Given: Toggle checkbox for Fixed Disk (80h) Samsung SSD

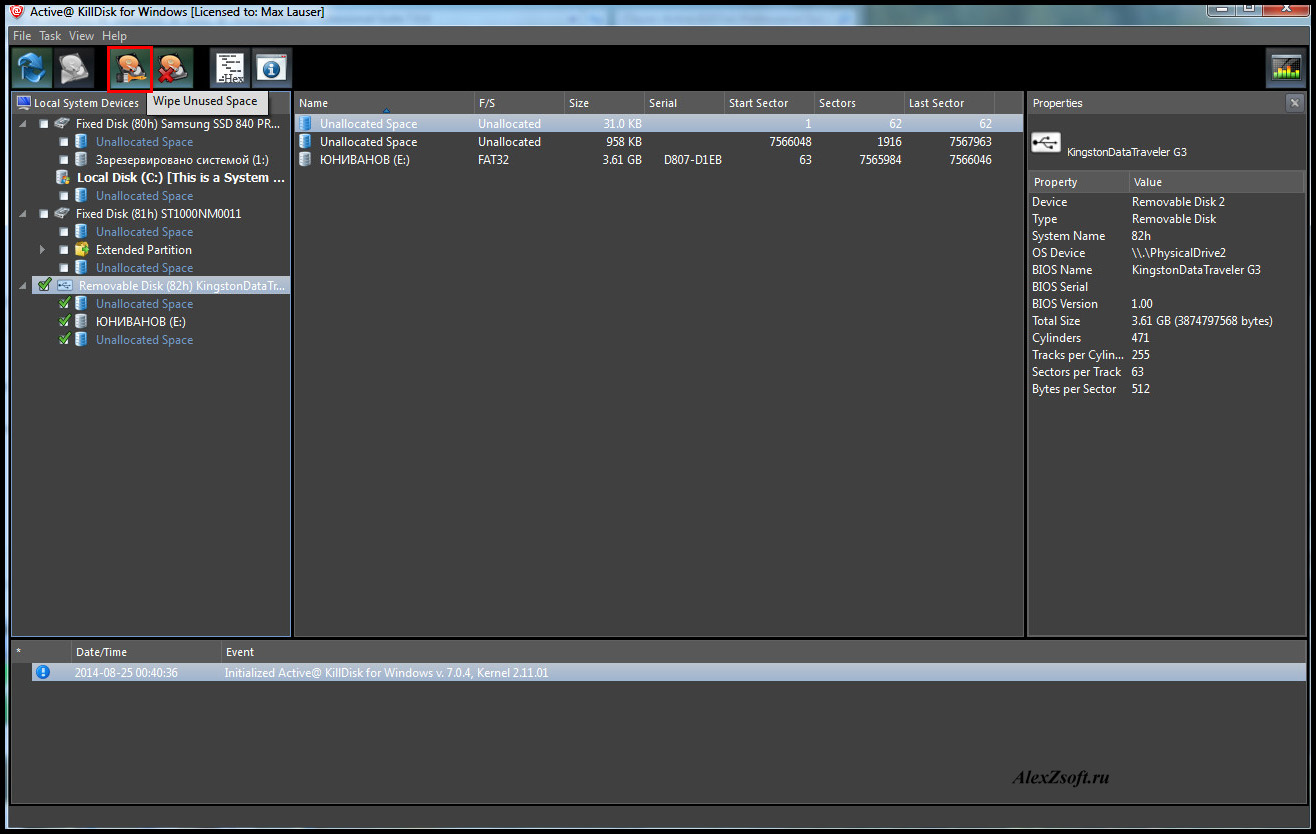Looking at the screenshot, I should 44,124.
